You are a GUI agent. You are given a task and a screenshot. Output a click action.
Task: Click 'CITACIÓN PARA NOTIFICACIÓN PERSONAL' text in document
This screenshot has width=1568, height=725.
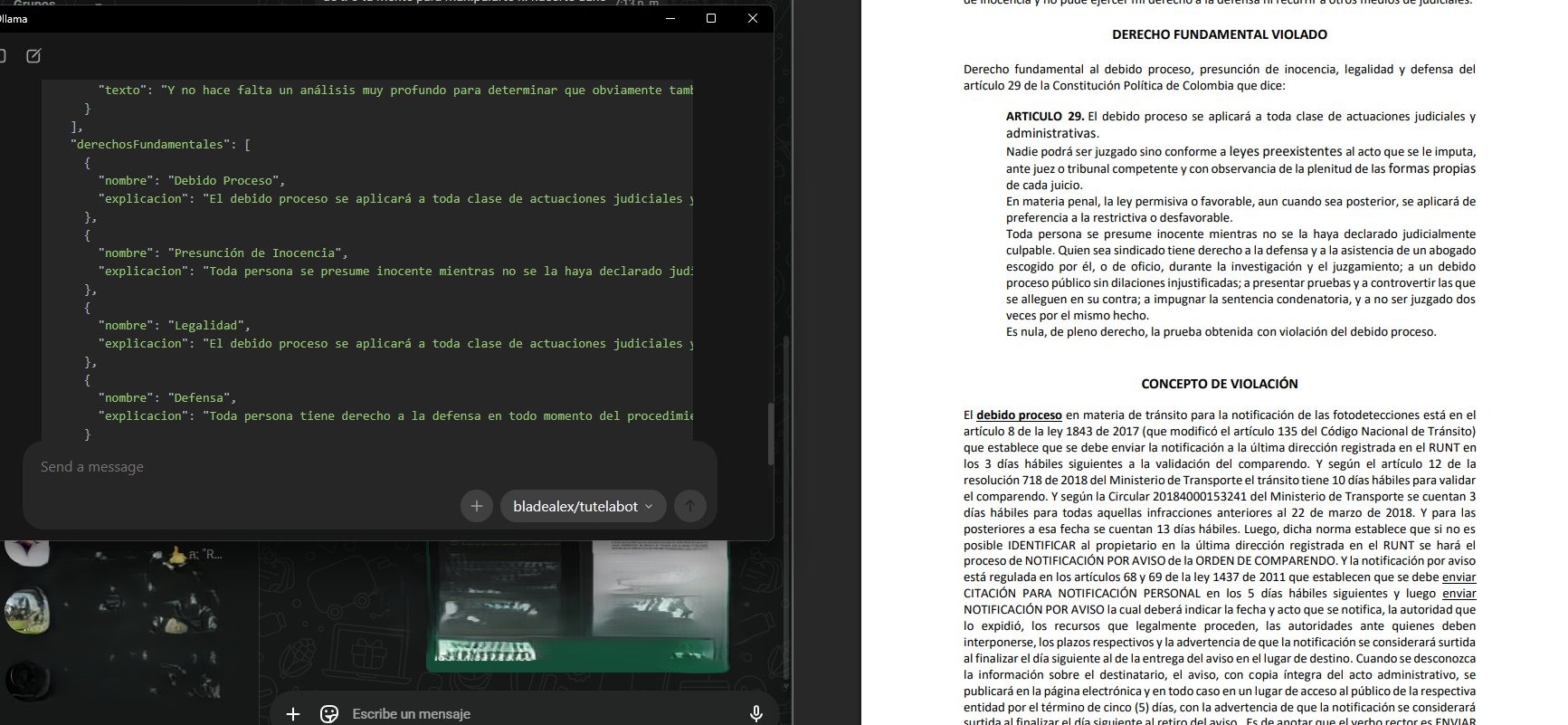(x=1082, y=594)
